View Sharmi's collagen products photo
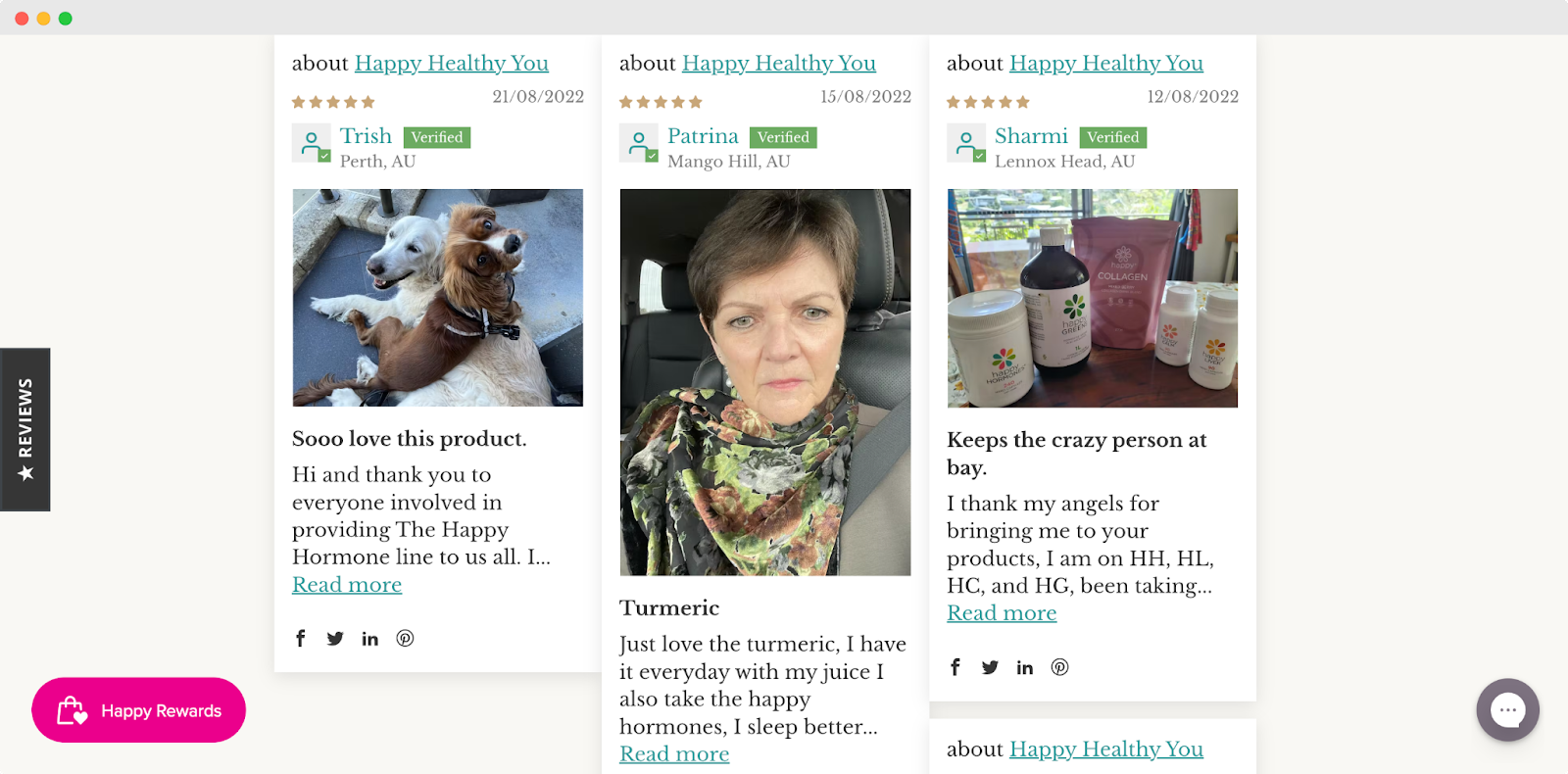 tap(1093, 298)
